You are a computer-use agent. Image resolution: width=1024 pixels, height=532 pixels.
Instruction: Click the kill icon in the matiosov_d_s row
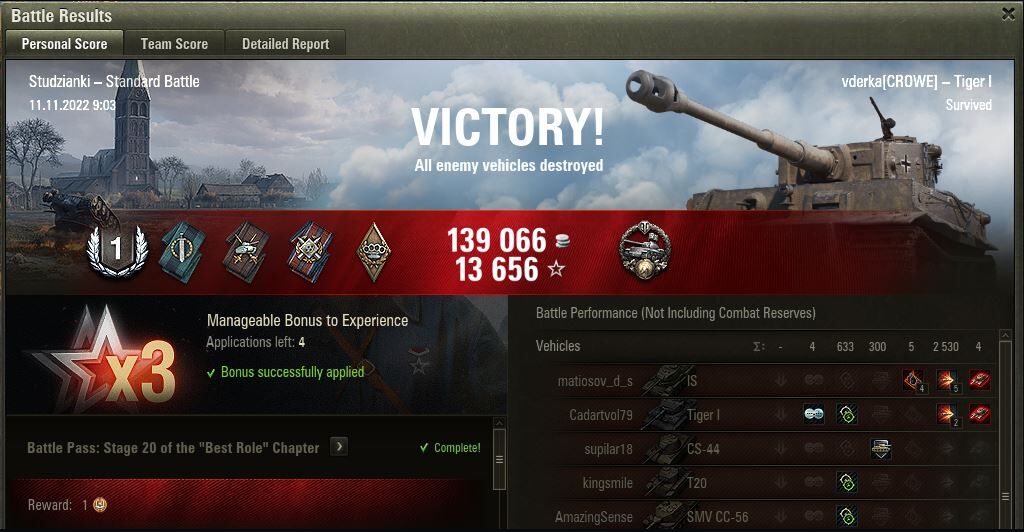[979, 380]
